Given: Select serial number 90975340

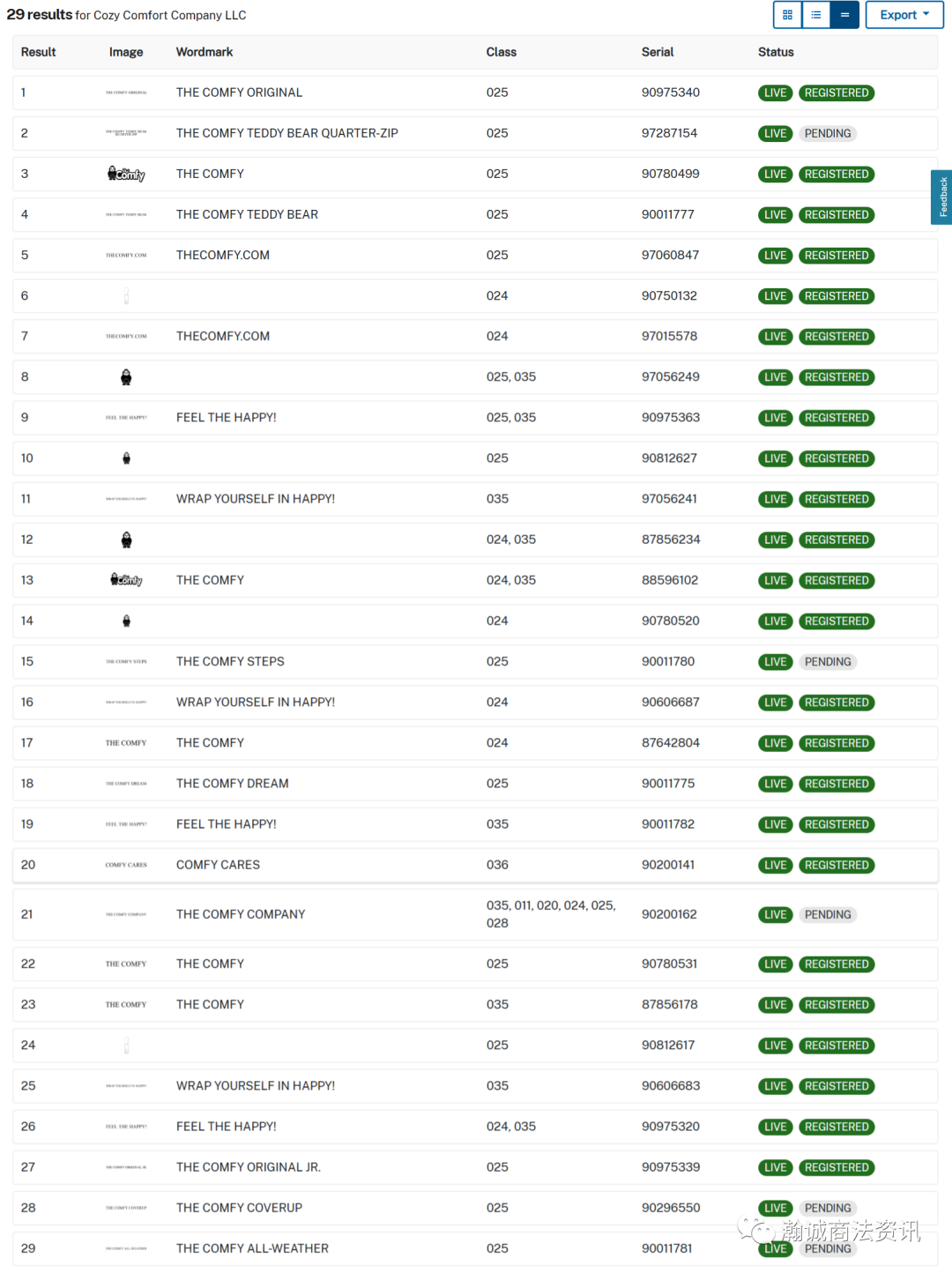Looking at the screenshot, I should click(671, 93).
